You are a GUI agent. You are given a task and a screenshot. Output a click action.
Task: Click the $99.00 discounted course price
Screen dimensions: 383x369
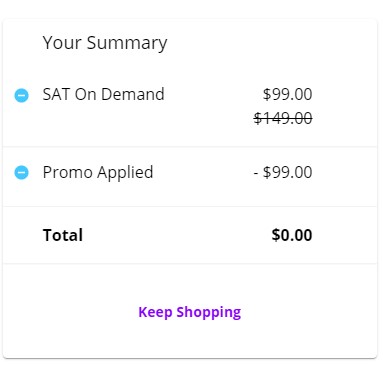point(287,94)
